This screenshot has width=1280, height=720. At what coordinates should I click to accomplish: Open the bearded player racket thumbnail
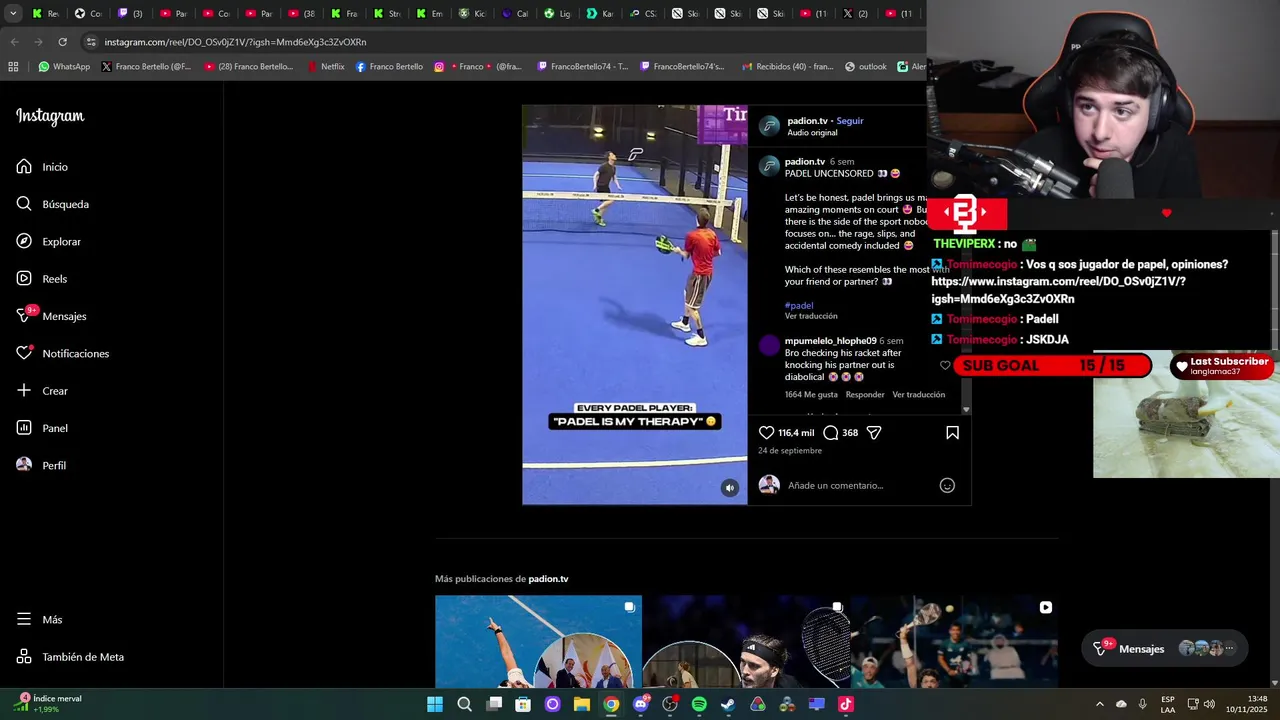pyautogui.click(x=746, y=642)
